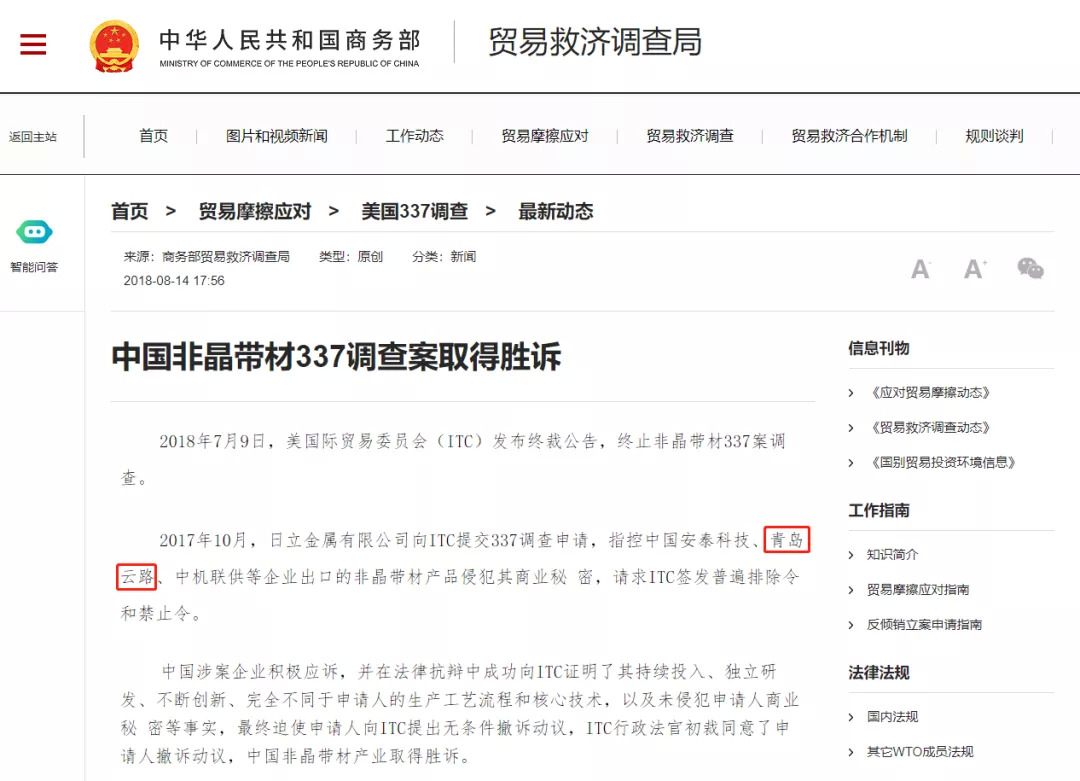This screenshot has height=781, width=1080.
Task: Click chevron beside 知识简介
Action: [851, 555]
